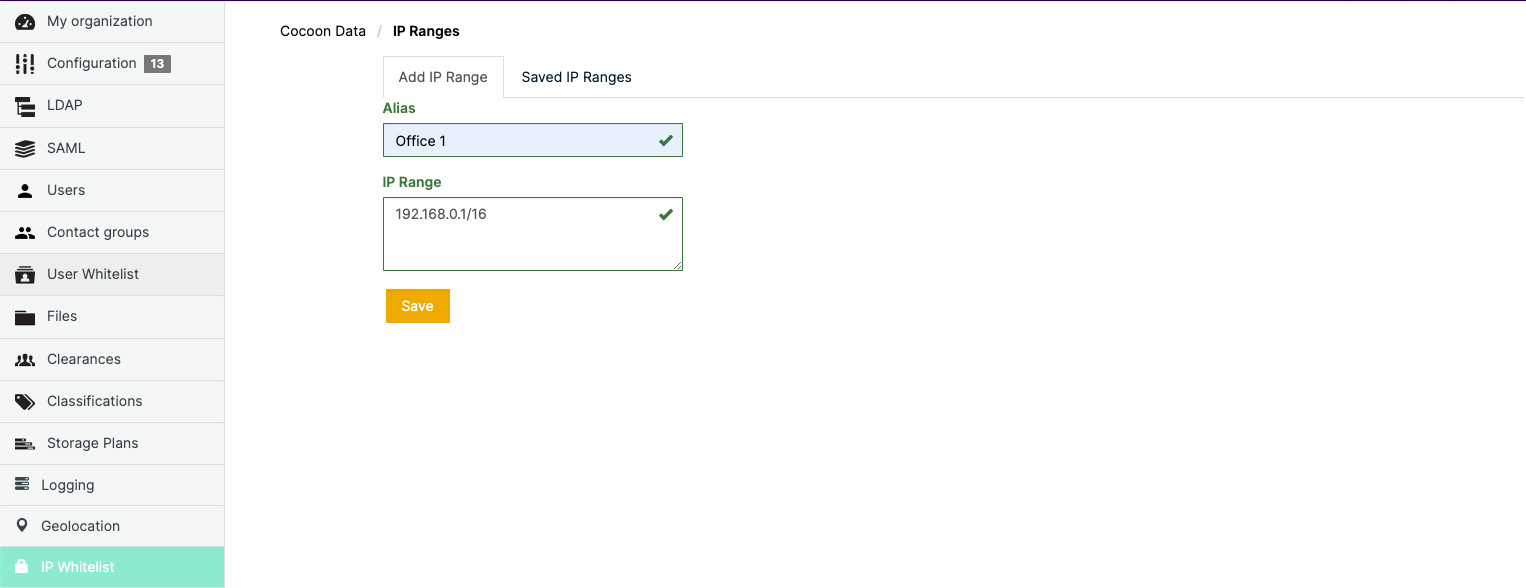Image resolution: width=1526 pixels, height=588 pixels.
Task: Click the Alias field label
Action: pyautogui.click(x=399, y=108)
